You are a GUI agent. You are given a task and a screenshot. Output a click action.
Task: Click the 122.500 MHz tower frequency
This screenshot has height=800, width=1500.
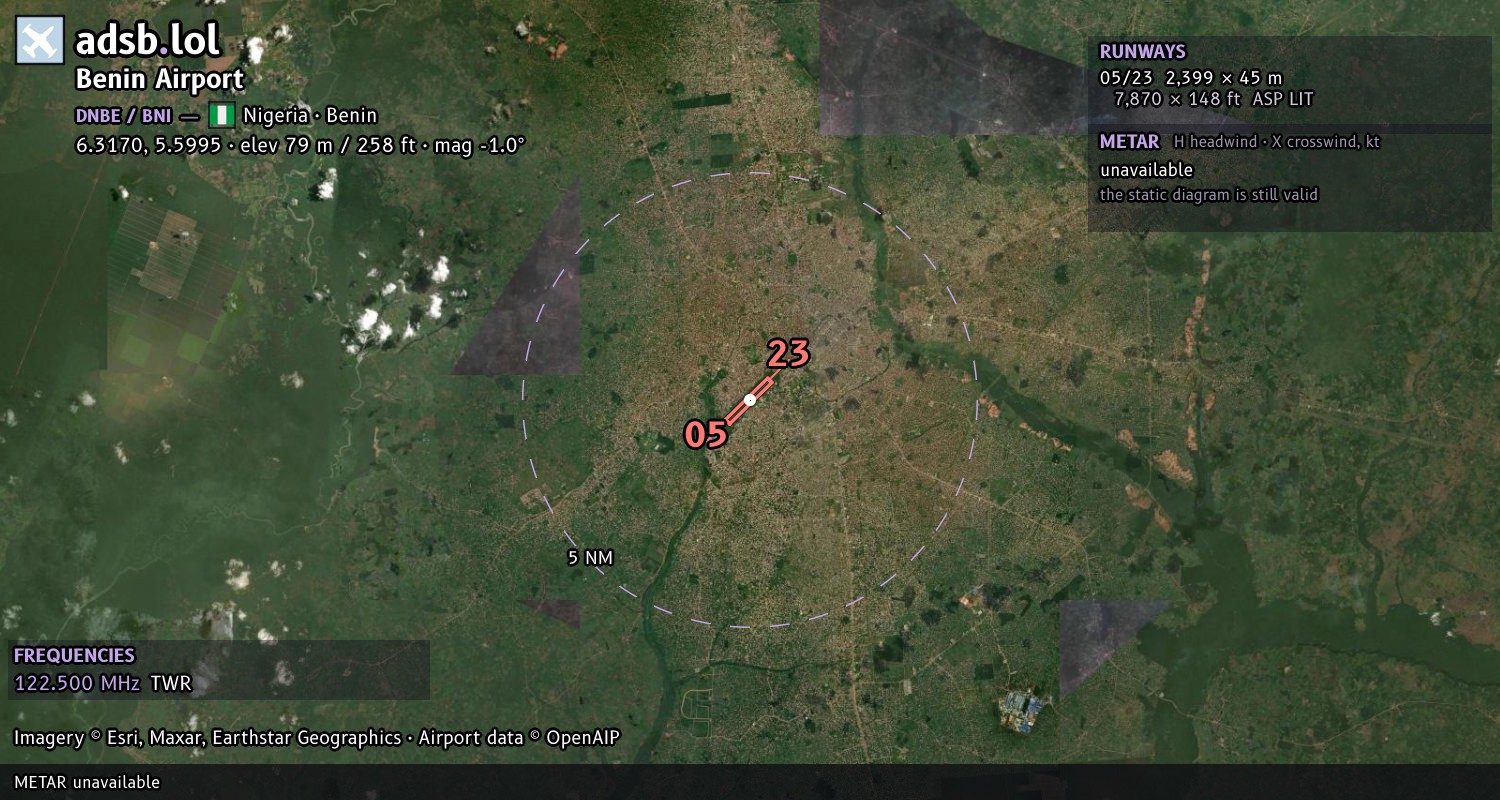coord(77,684)
